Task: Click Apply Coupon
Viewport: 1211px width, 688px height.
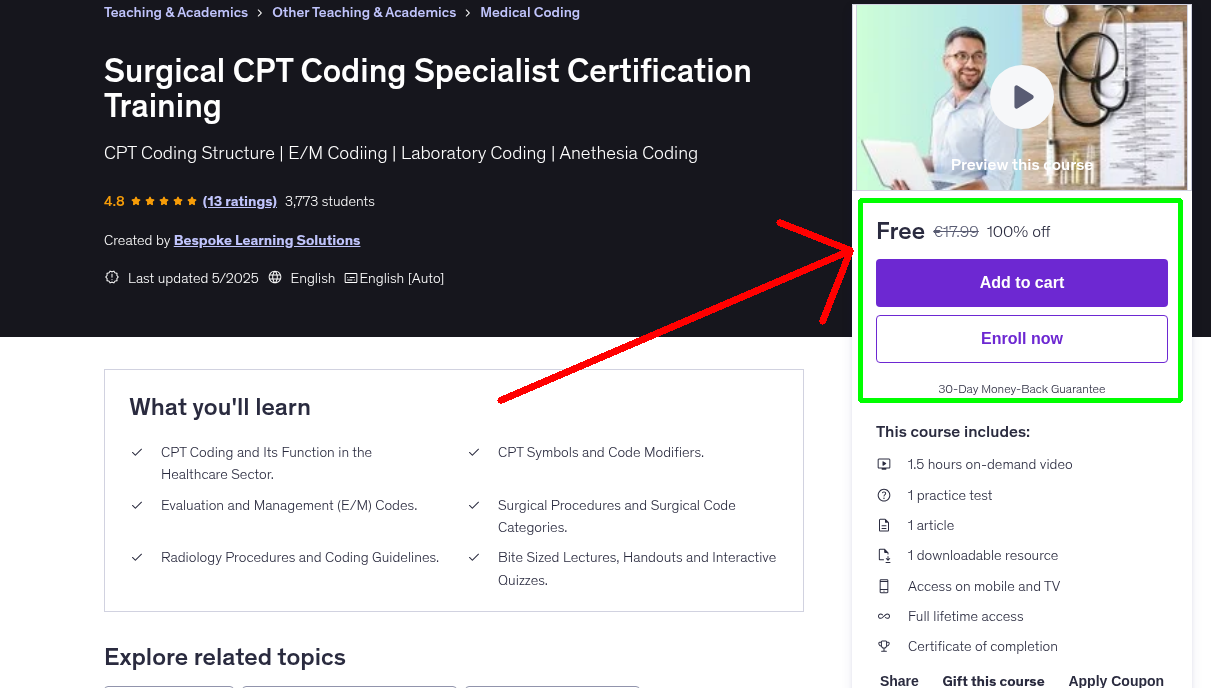Action: 1116,679
